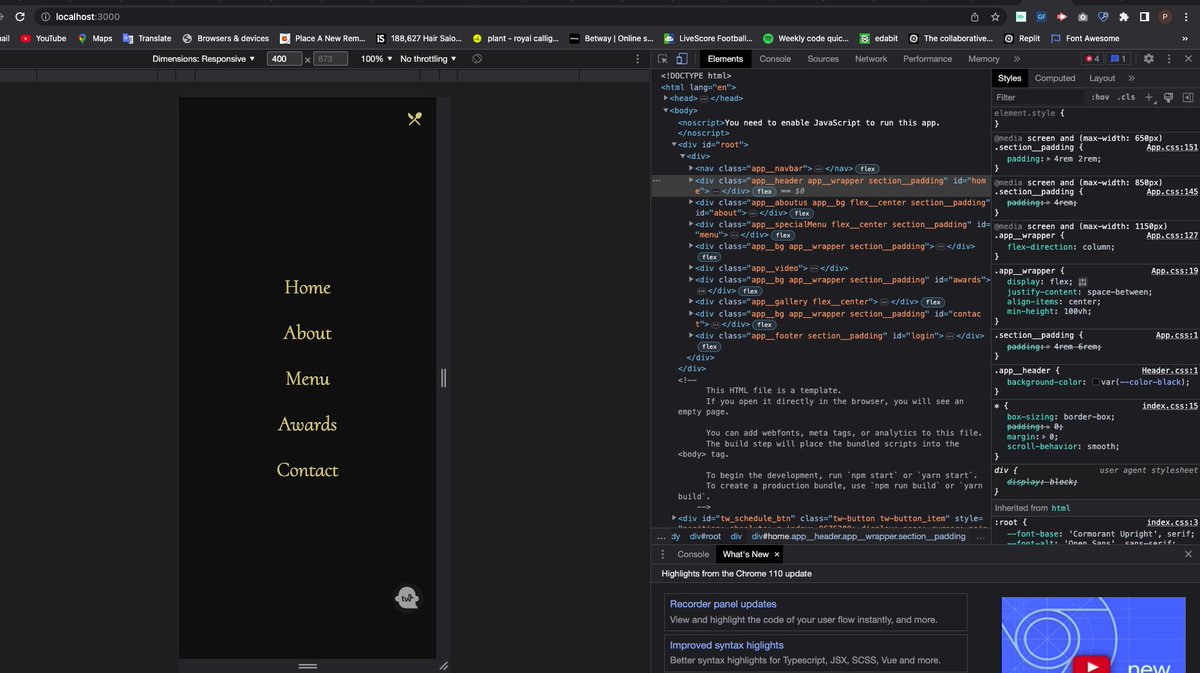Image resolution: width=1200 pixels, height=673 pixels.
Task: Open Chrome three-dot menu
Action: (x=1186, y=17)
